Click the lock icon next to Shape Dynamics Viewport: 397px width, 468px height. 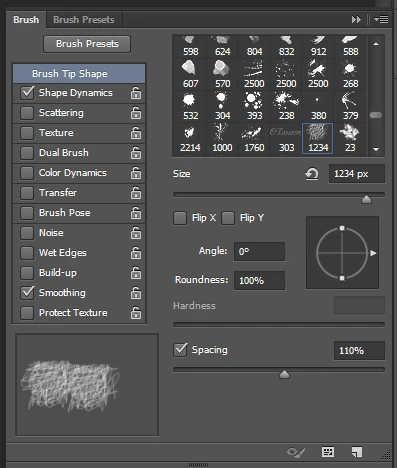click(x=136, y=93)
